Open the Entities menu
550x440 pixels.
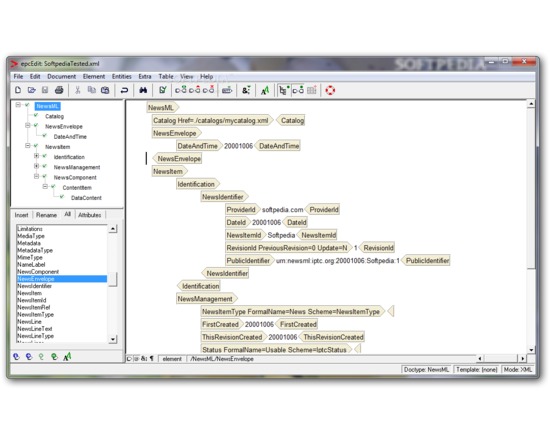pos(121,76)
